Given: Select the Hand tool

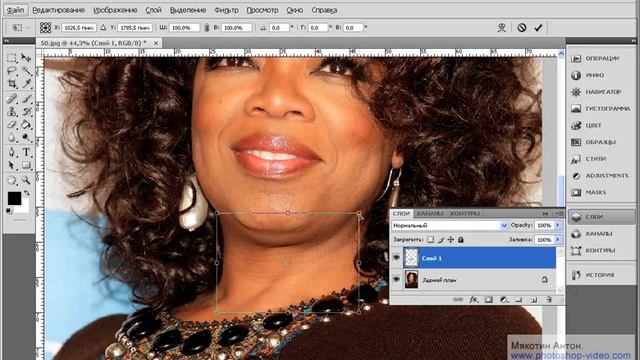Looking at the screenshot, I should click(x=11, y=180).
